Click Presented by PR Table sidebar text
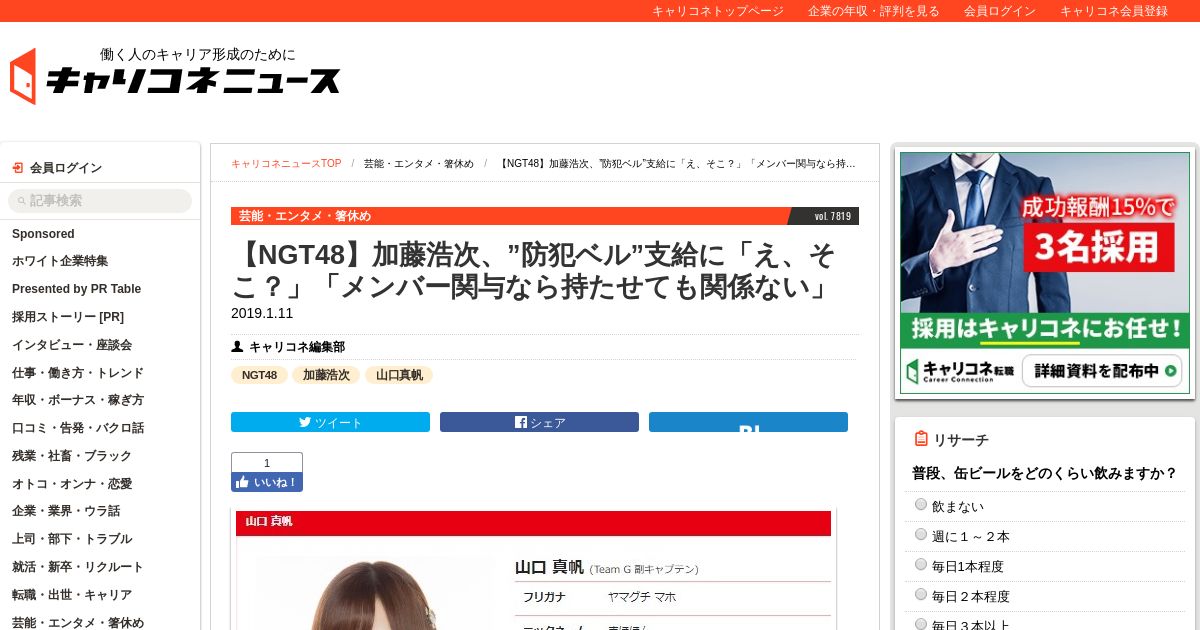The width and height of the screenshot is (1200, 630). click(x=76, y=289)
